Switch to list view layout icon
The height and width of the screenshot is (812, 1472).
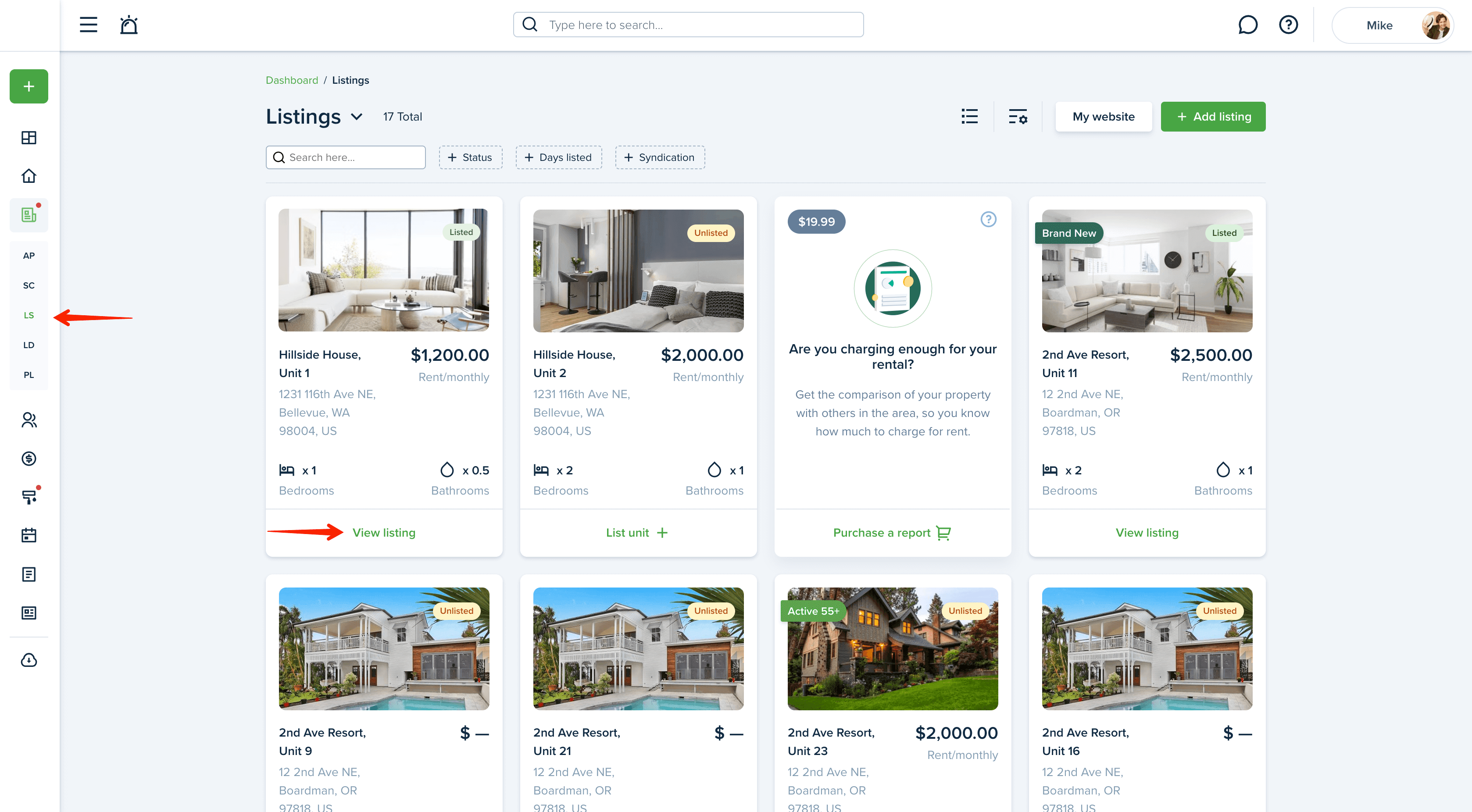click(x=969, y=117)
